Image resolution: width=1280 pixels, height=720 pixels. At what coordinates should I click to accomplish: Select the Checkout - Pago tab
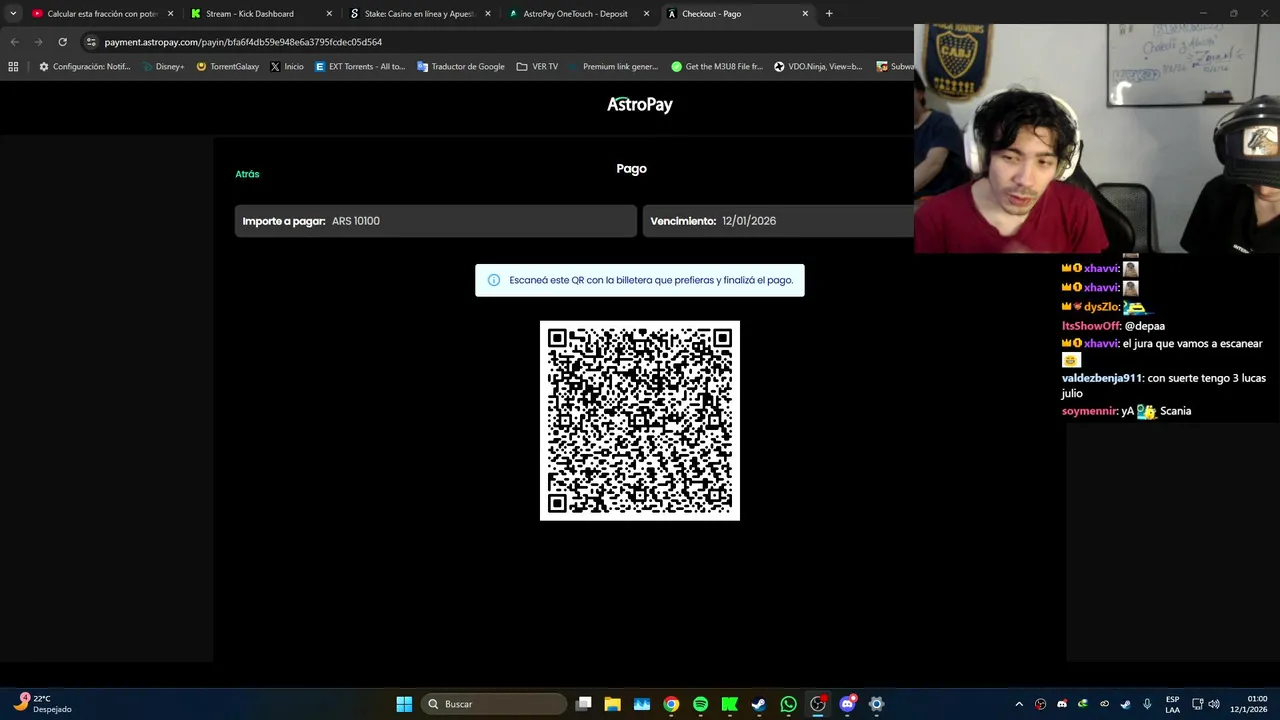click(737, 14)
